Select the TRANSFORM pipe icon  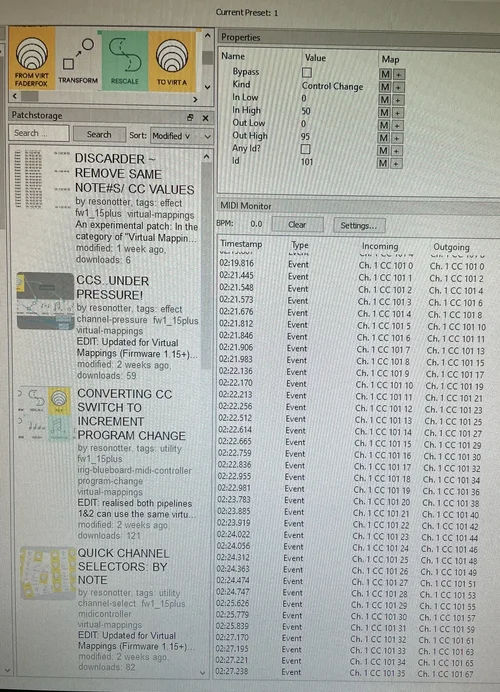(x=78, y=59)
